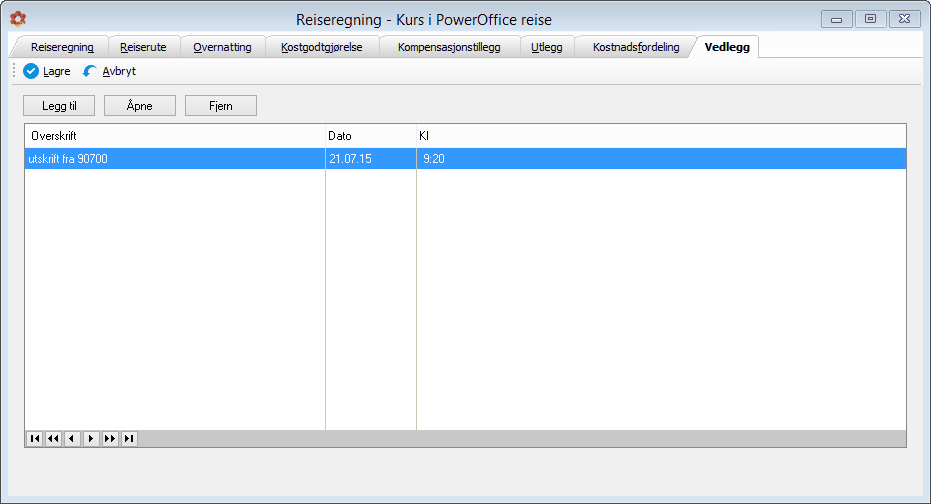Select the row 'utskrift fra 90700'
This screenshot has width=931, height=504.
466,159
